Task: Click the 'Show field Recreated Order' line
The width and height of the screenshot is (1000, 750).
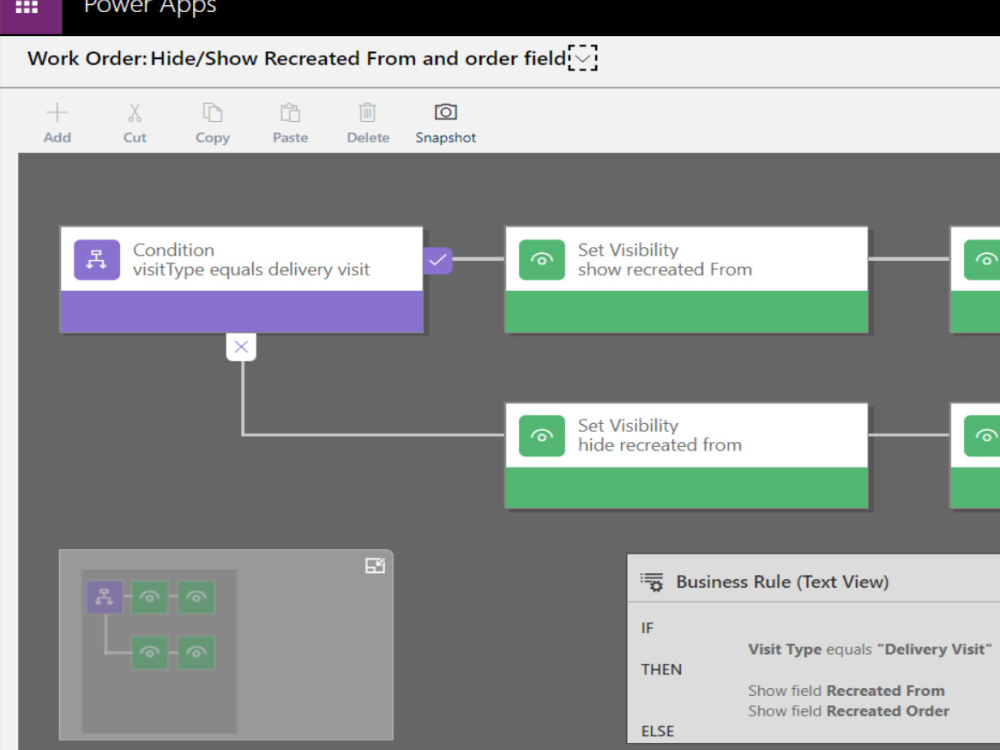Action: pos(849,711)
